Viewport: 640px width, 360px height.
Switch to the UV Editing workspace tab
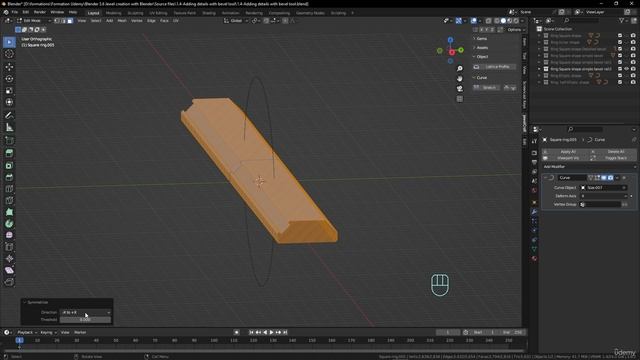pyautogui.click(x=158, y=13)
